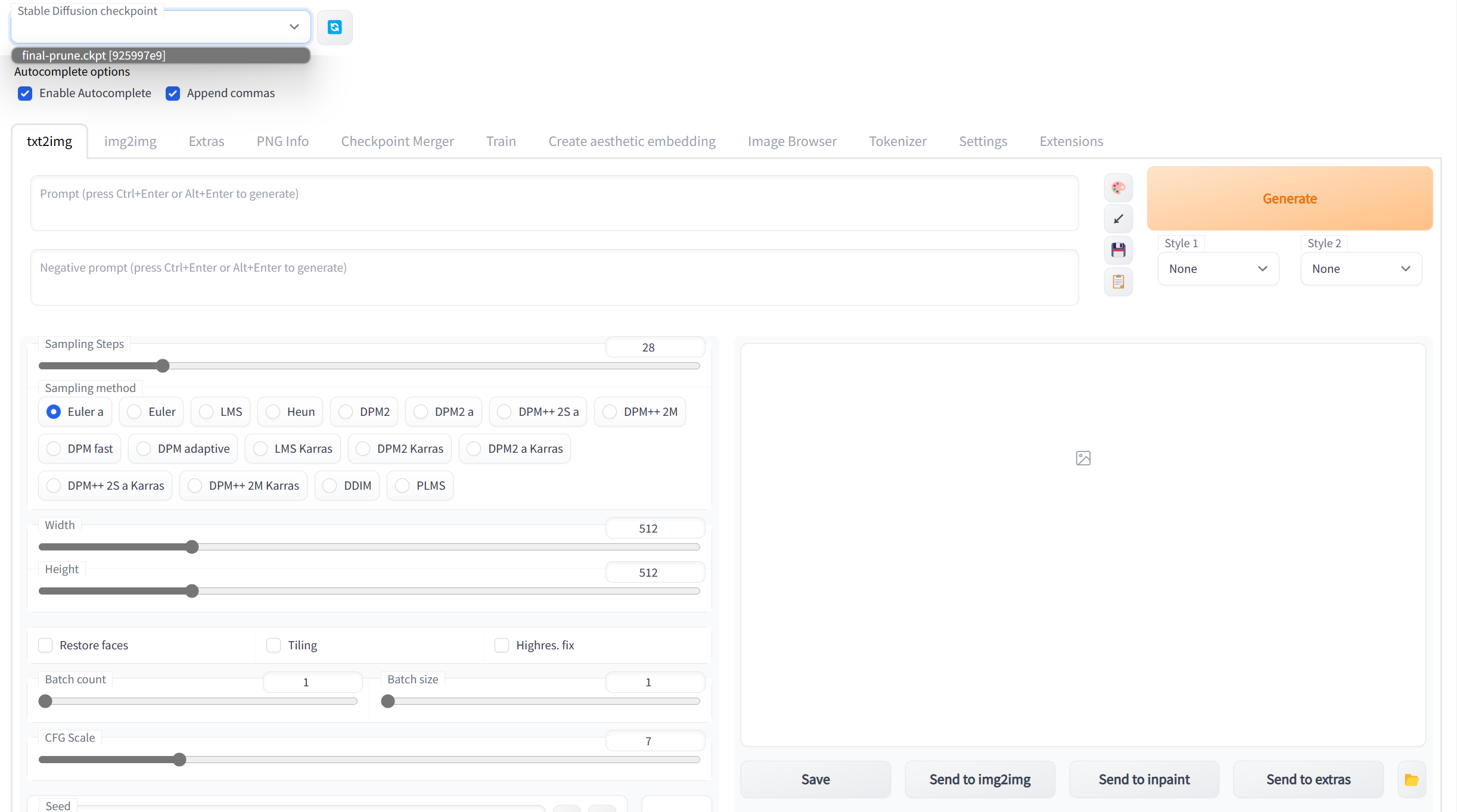1457x812 pixels.
Task: Click the palette artist icon
Action: (x=1118, y=188)
